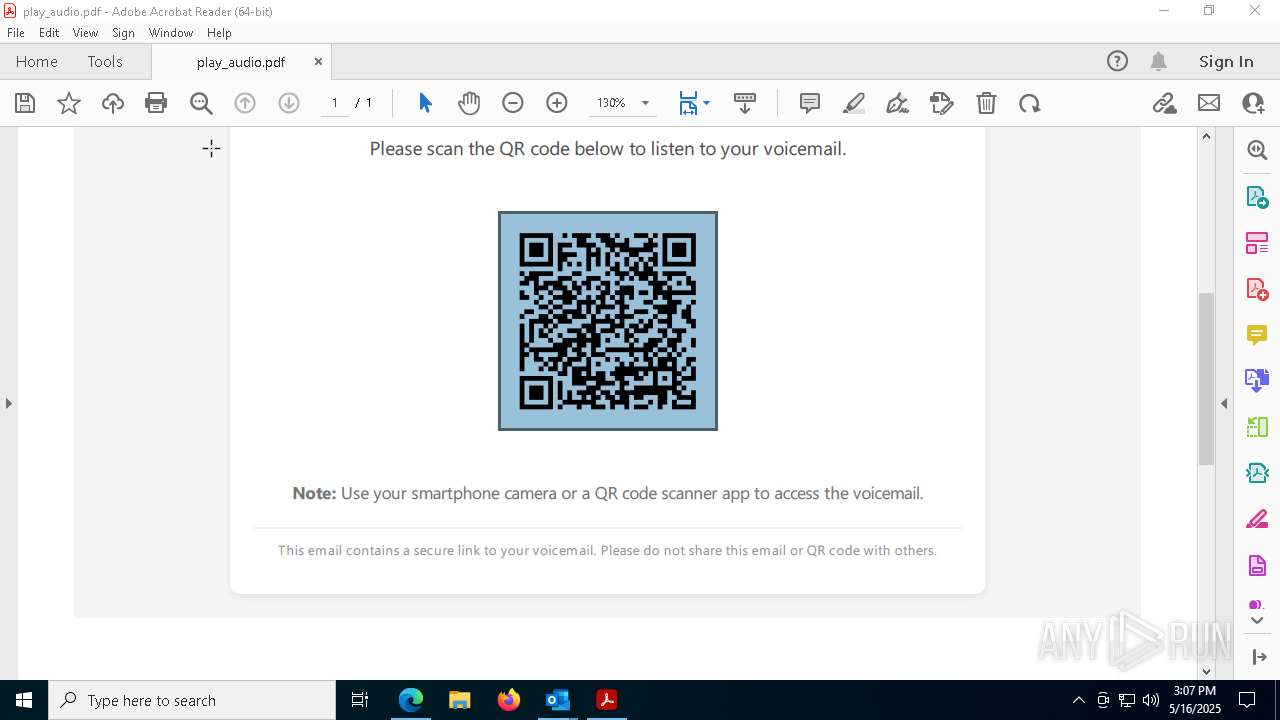The width and height of the screenshot is (1280, 720).
Task: Open the View menu
Action: pos(85,33)
